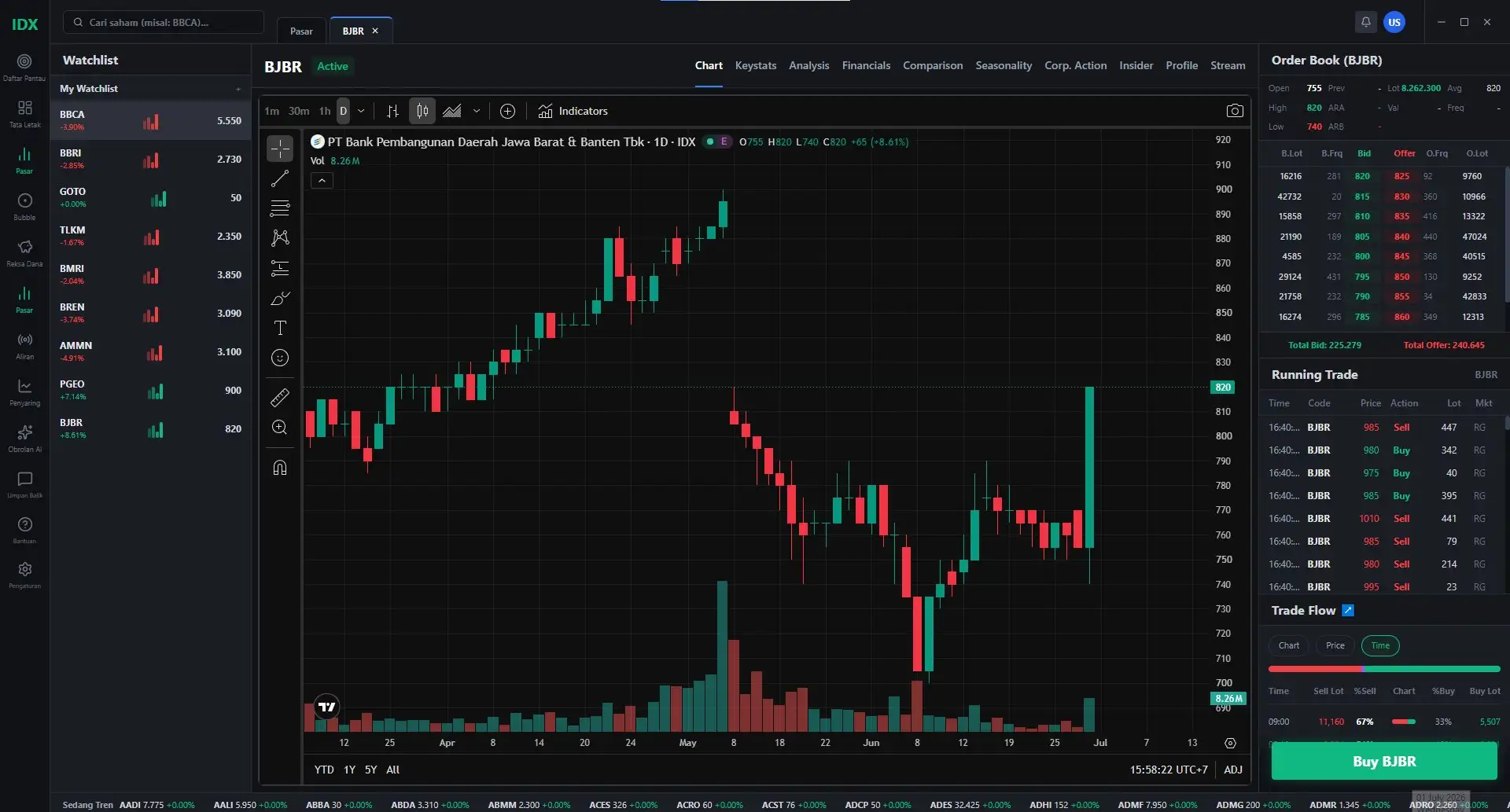Select BBCA row in watchlist
Image resolution: width=1510 pixels, height=812 pixels.
click(x=151, y=120)
